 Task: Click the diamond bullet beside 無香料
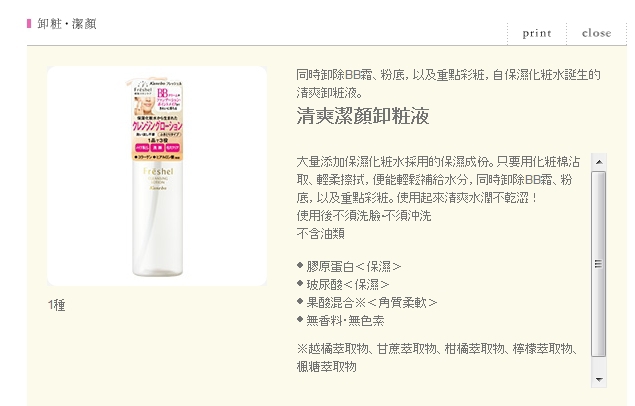coord(300,319)
